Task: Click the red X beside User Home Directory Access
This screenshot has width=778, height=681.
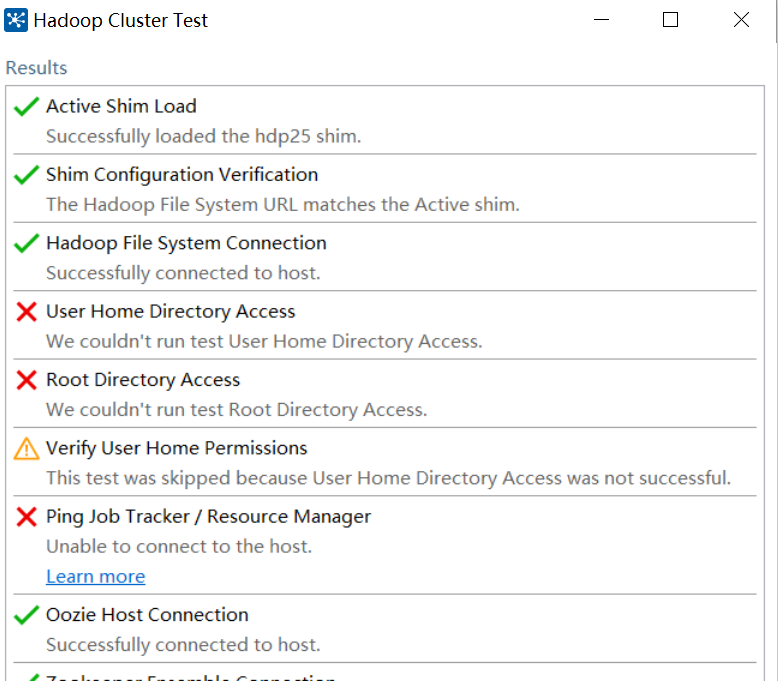Action: (26, 312)
